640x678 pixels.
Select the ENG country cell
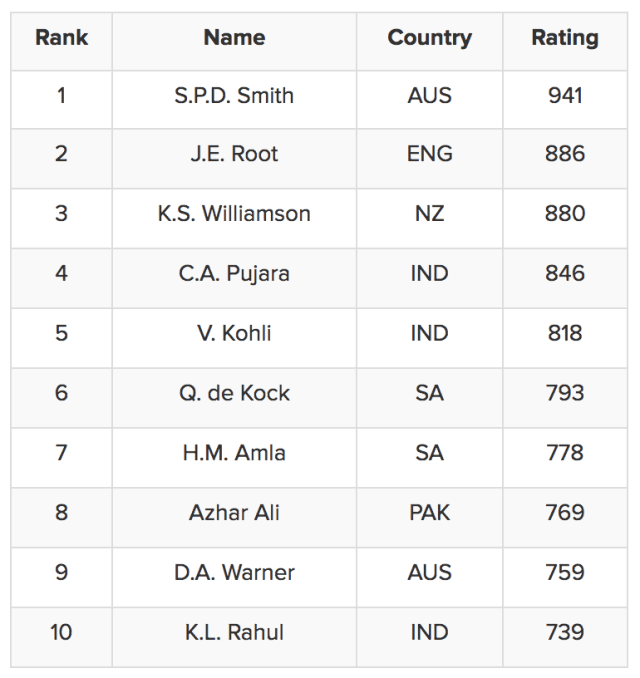point(429,155)
